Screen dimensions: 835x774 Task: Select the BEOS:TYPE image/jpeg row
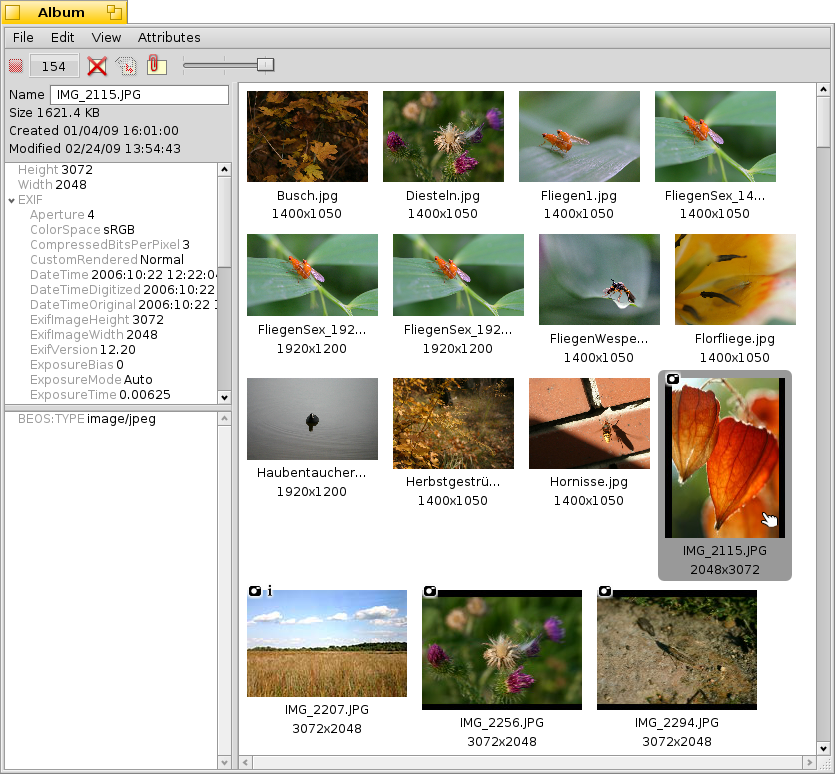[87, 419]
